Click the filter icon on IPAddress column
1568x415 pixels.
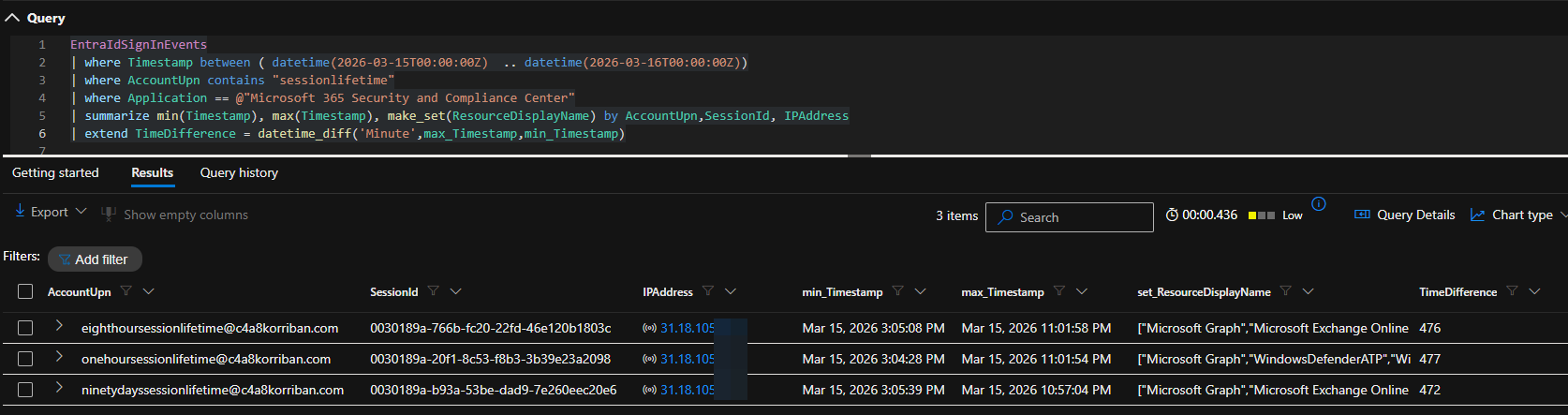point(708,291)
